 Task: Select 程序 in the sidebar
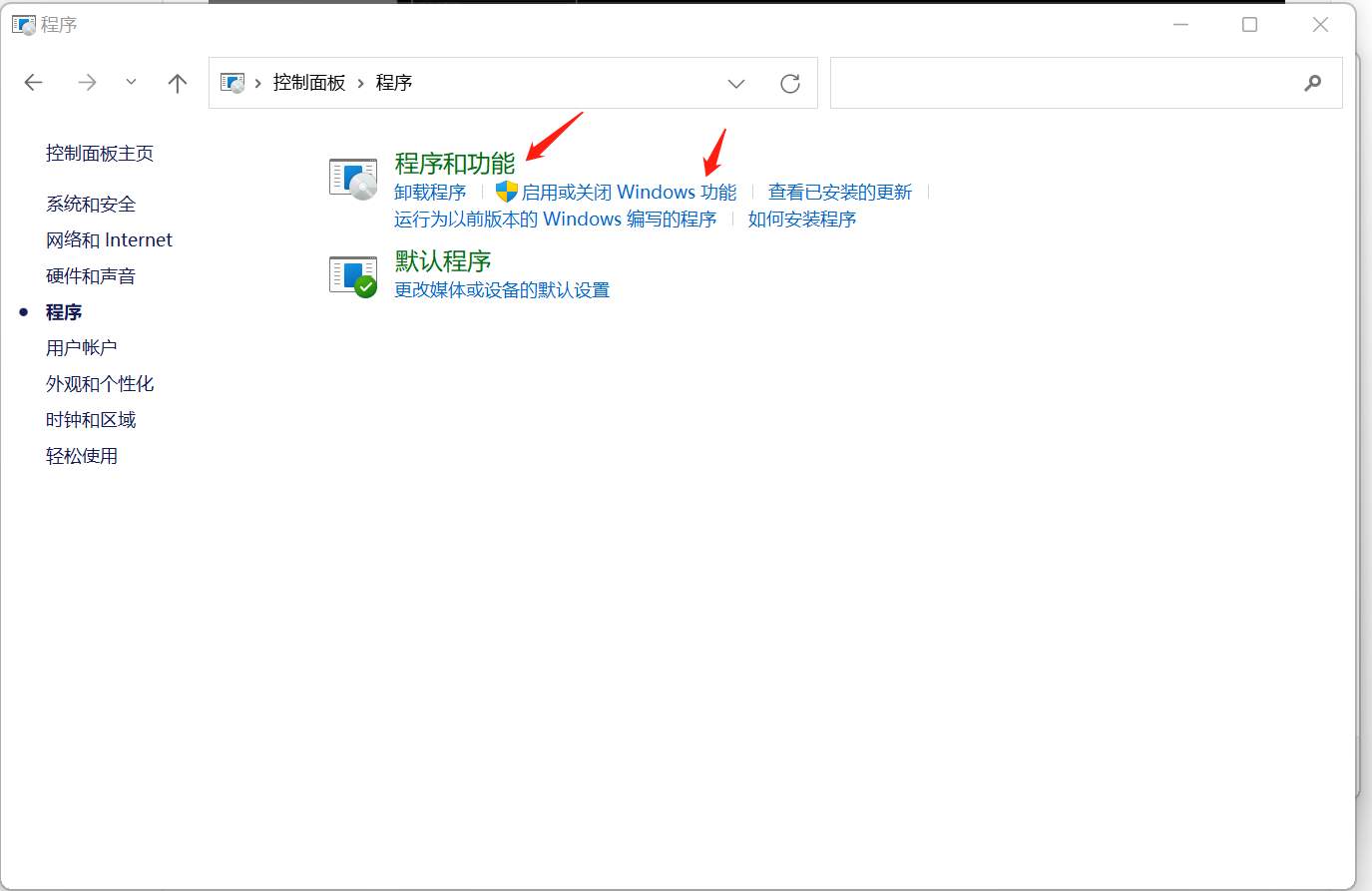(x=64, y=312)
